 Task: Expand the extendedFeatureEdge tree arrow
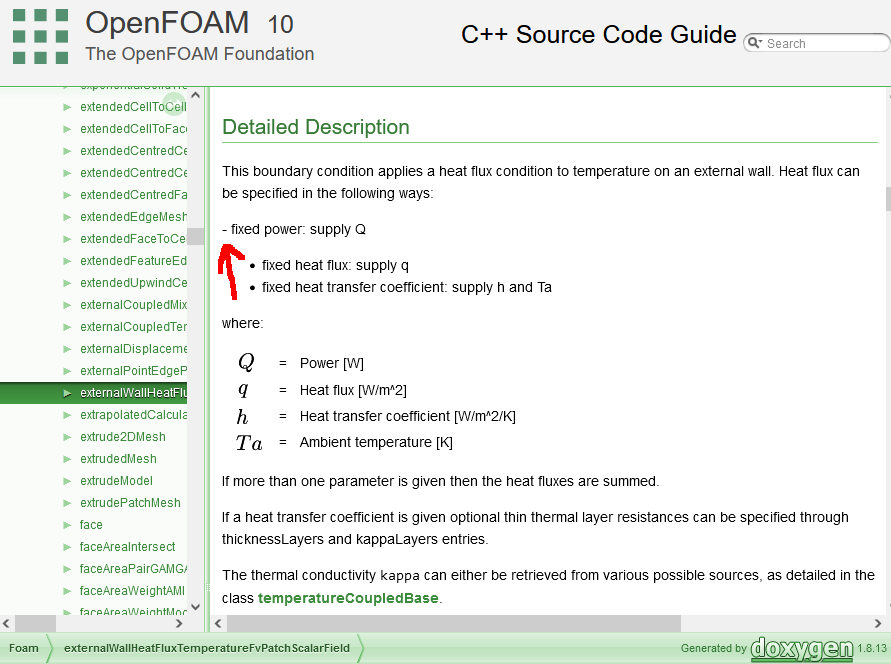[67, 261]
